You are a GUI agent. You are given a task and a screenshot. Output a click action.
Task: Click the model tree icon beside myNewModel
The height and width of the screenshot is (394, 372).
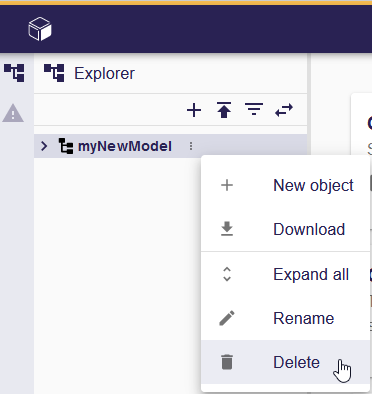pyautogui.click(x=66, y=146)
